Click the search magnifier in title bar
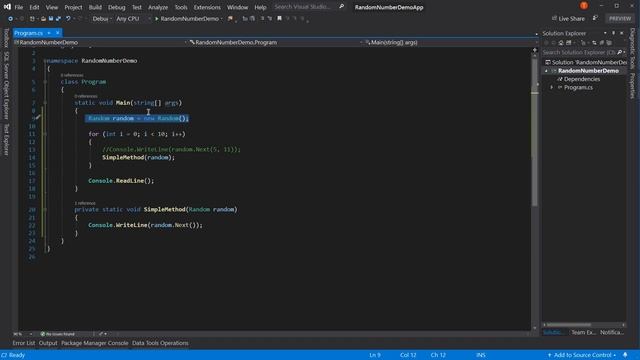The width and height of the screenshot is (640, 360). click(x=341, y=7)
